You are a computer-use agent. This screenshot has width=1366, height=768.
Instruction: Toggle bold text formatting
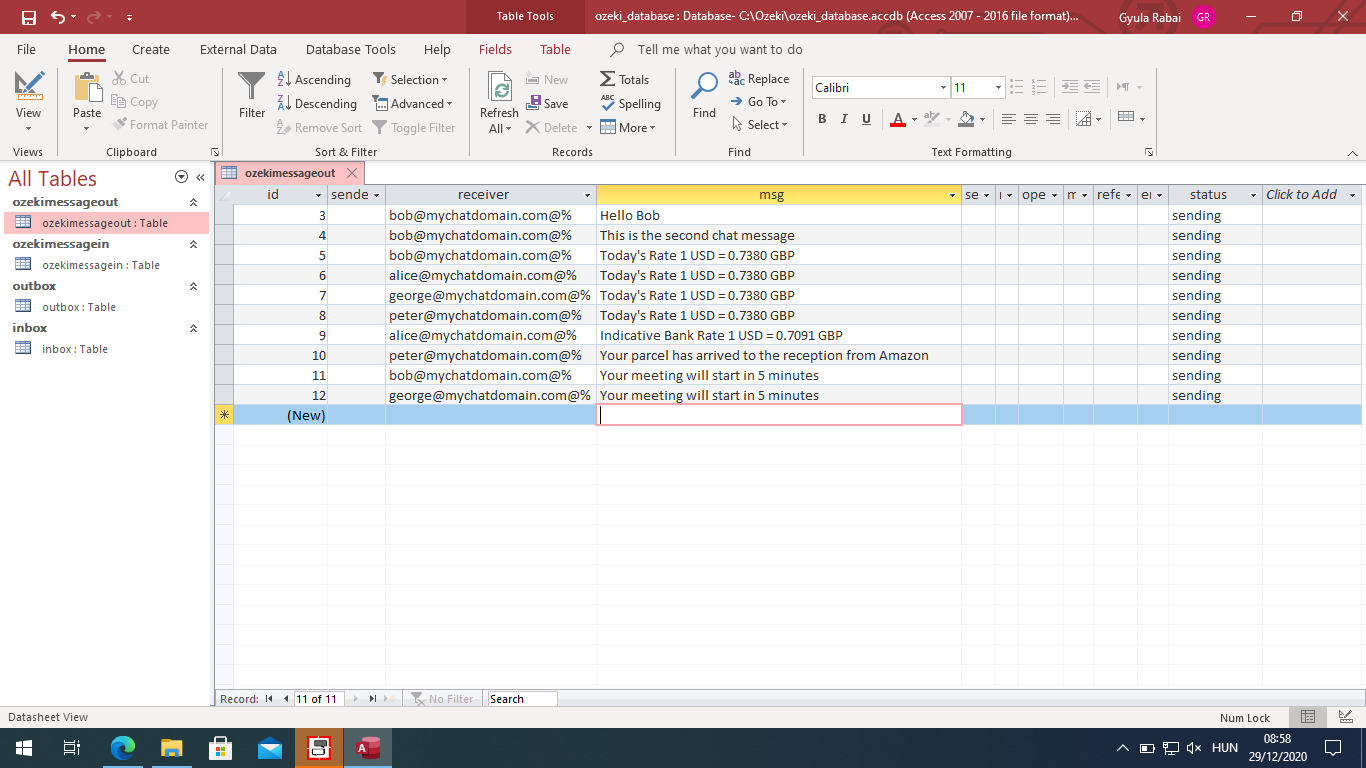822,118
